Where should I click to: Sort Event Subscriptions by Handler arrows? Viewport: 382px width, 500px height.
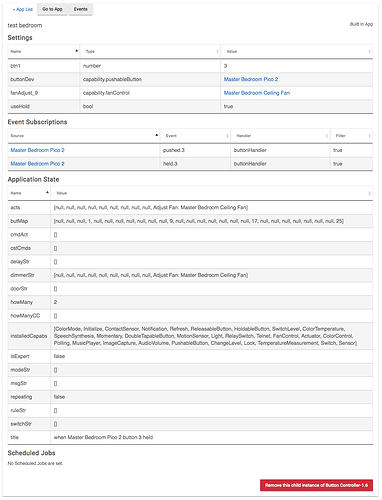click(327, 136)
